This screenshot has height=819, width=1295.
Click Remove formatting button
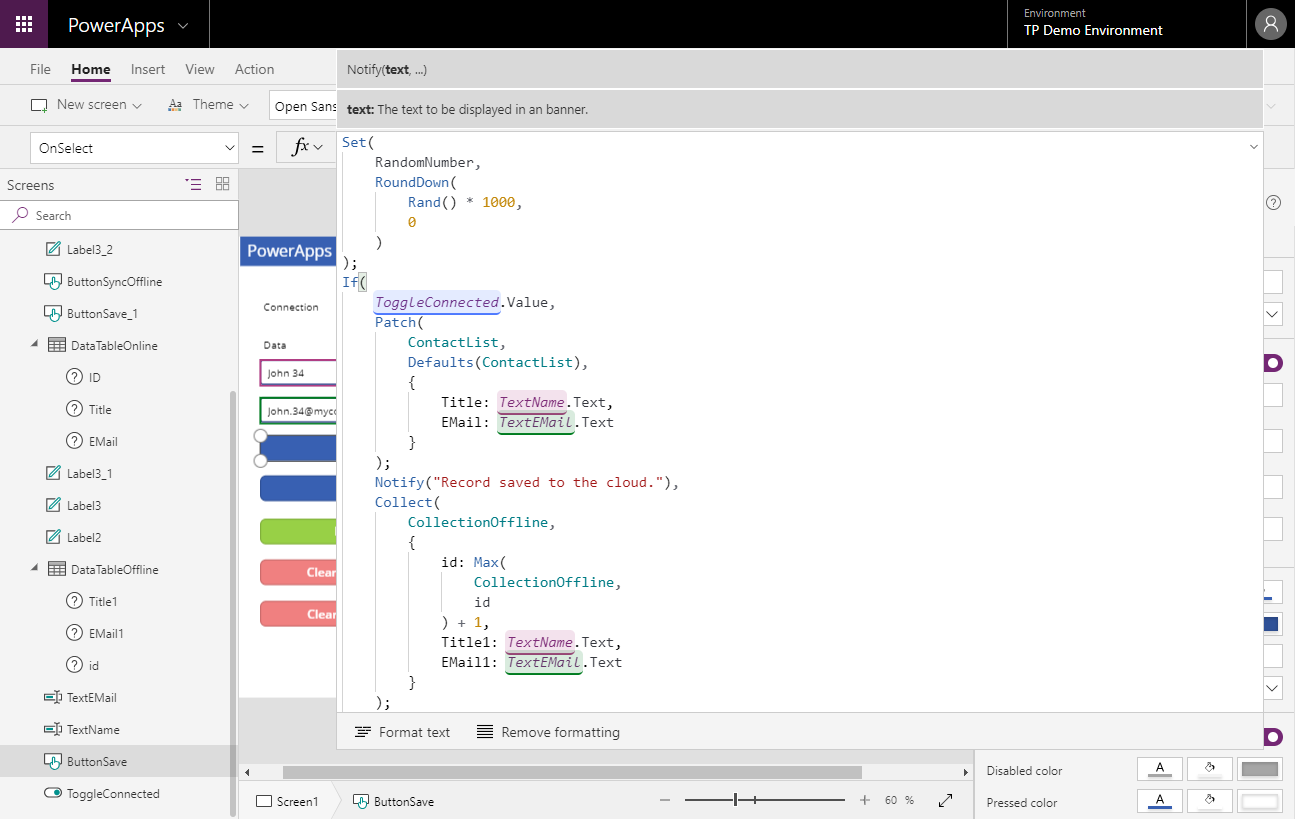click(548, 732)
